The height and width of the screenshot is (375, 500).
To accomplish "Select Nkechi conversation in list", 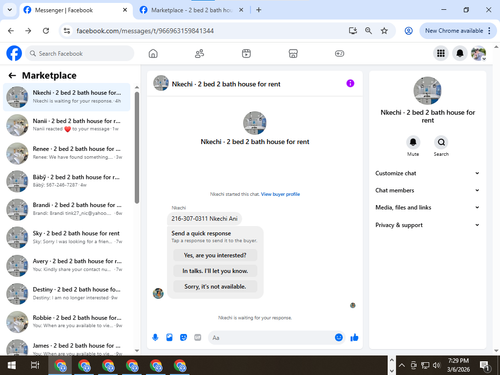I will tap(67, 97).
